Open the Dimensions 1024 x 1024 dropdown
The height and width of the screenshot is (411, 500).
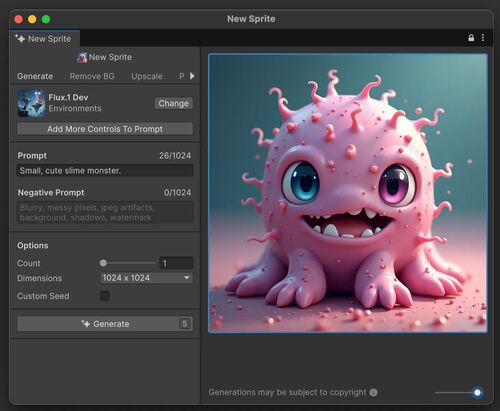(x=146, y=278)
